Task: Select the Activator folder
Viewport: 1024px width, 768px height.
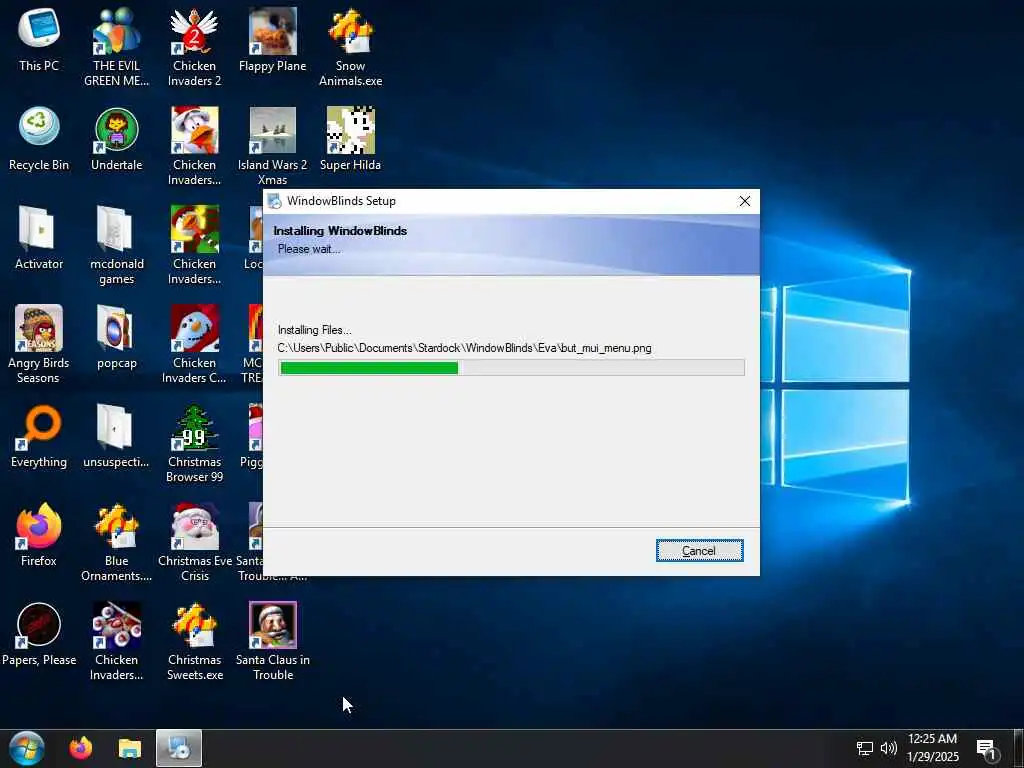Action: (39, 238)
